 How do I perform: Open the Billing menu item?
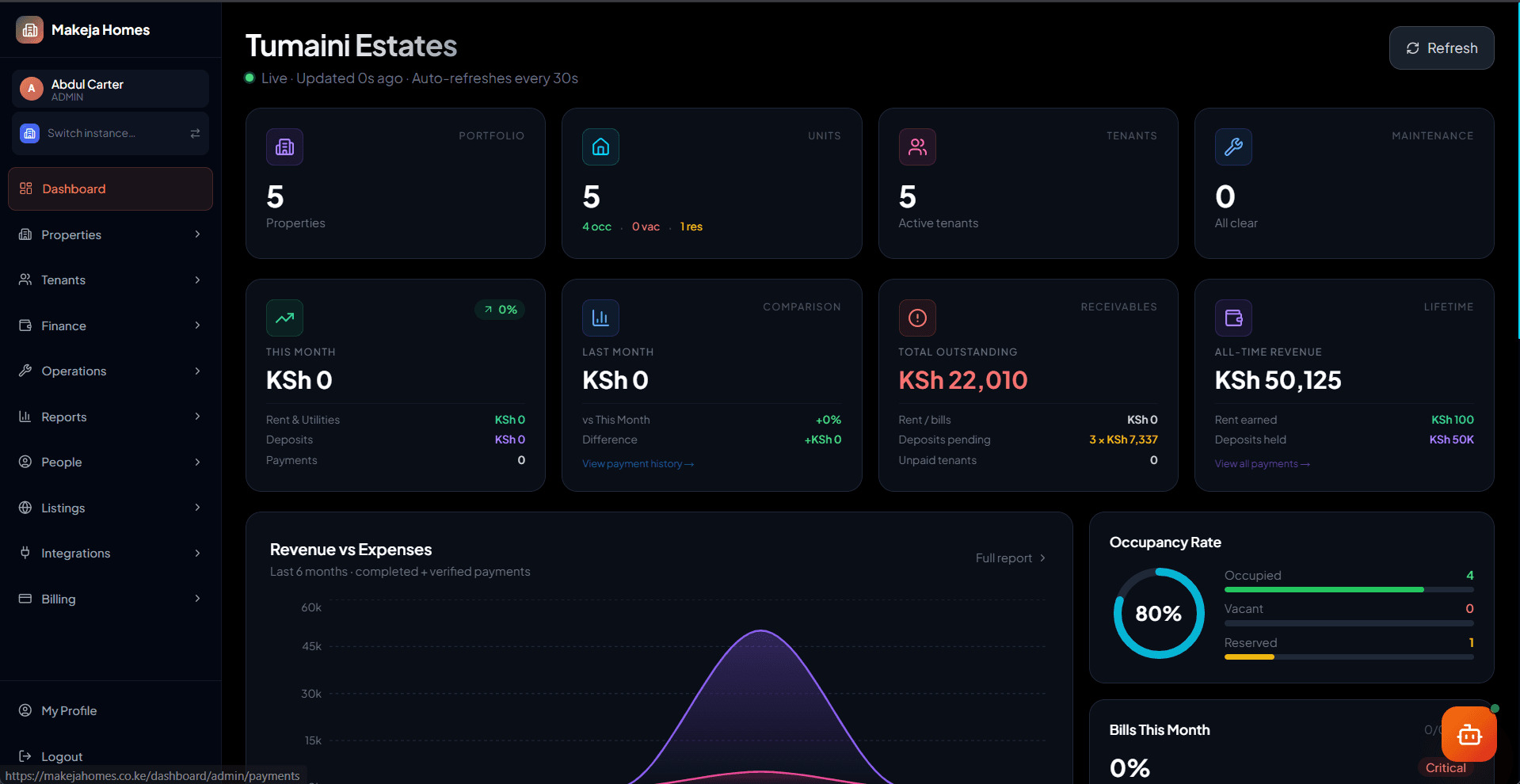click(110, 599)
